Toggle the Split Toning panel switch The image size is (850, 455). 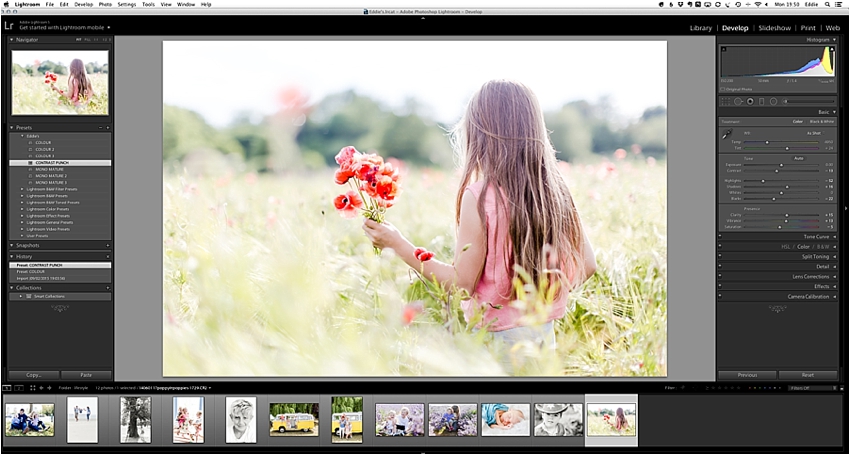tap(720, 257)
